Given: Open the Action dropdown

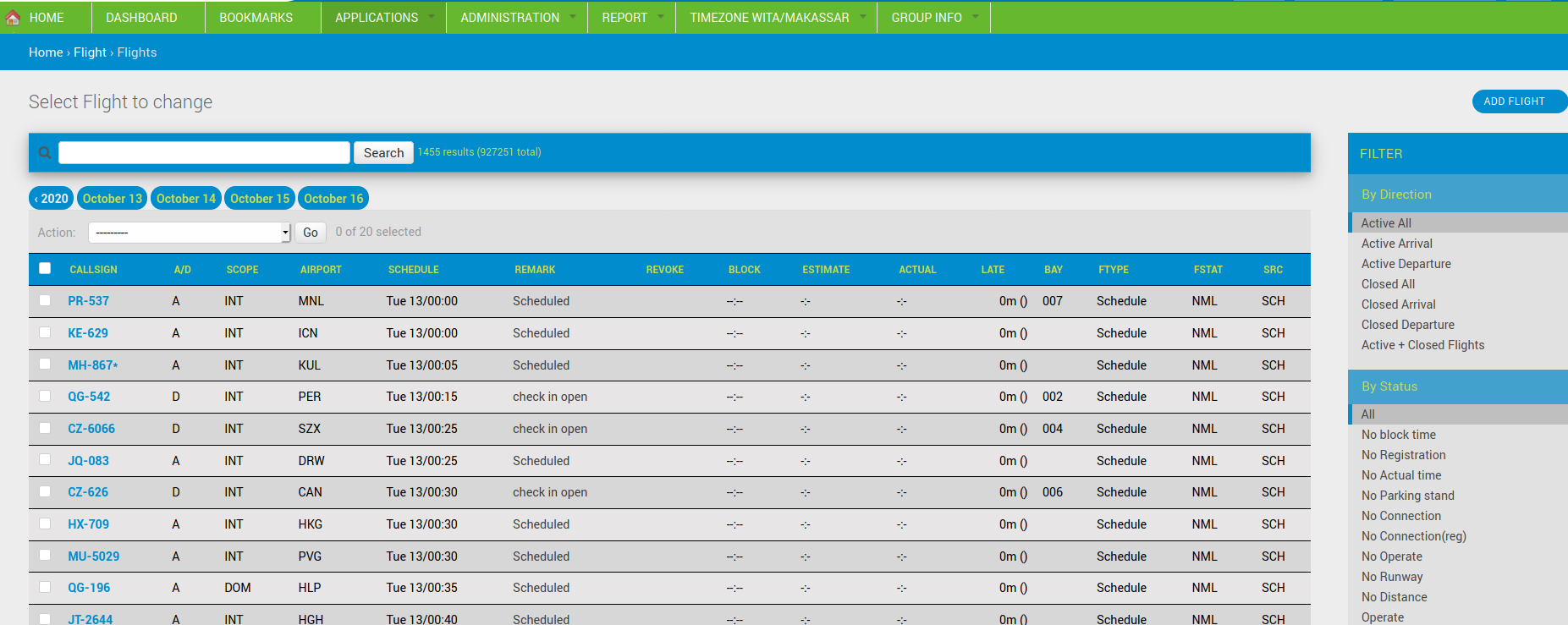Looking at the screenshot, I should coord(190,233).
